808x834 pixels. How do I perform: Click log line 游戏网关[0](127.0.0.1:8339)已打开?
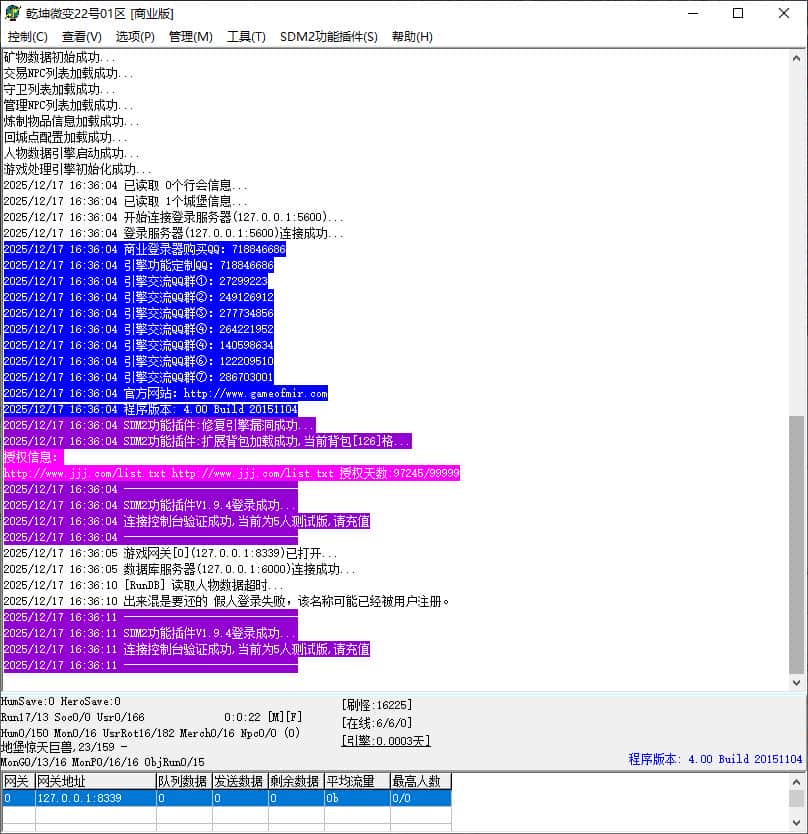[x=170, y=553]
